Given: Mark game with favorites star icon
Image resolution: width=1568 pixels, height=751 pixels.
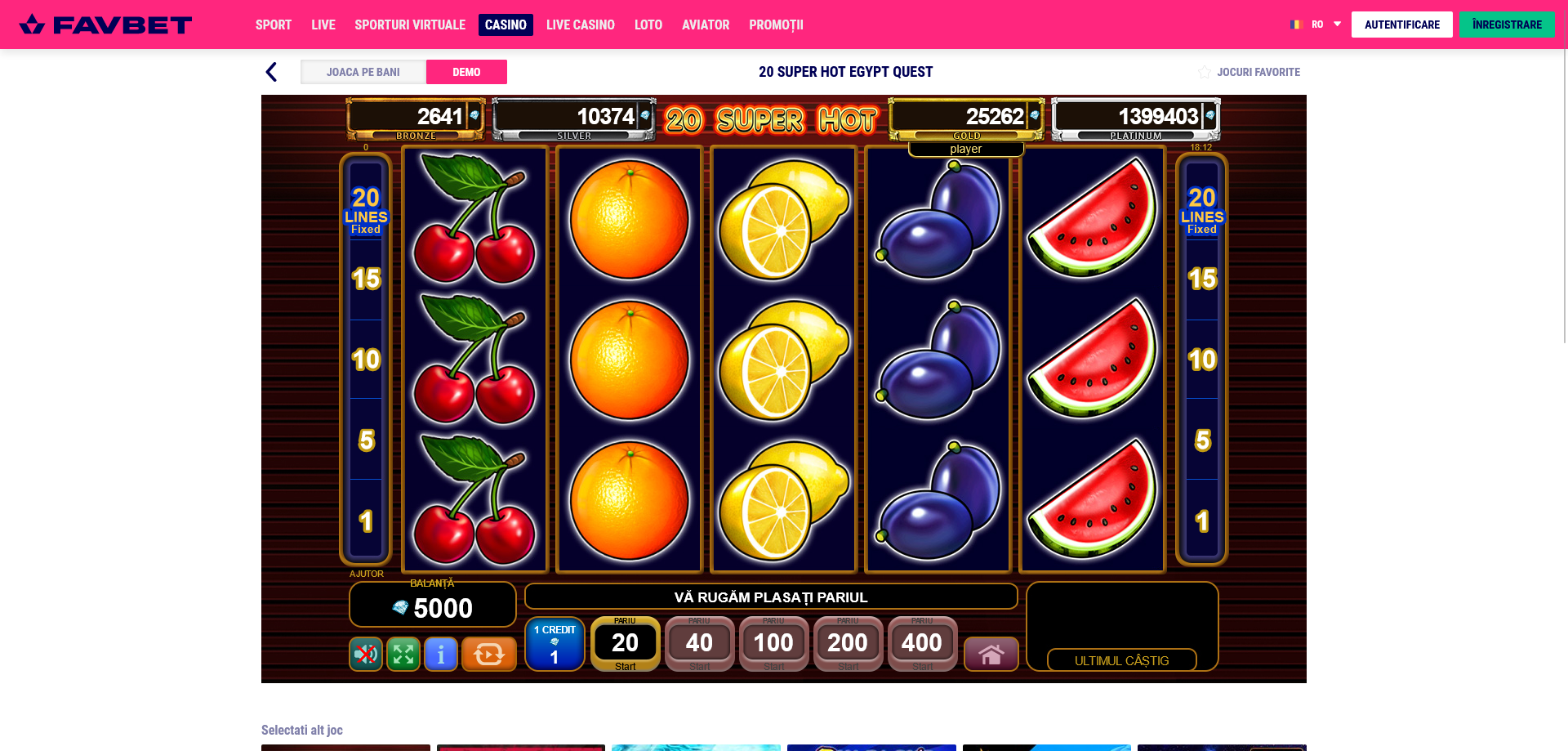Looking at the screenshot, I should [x=1205, y=72].
